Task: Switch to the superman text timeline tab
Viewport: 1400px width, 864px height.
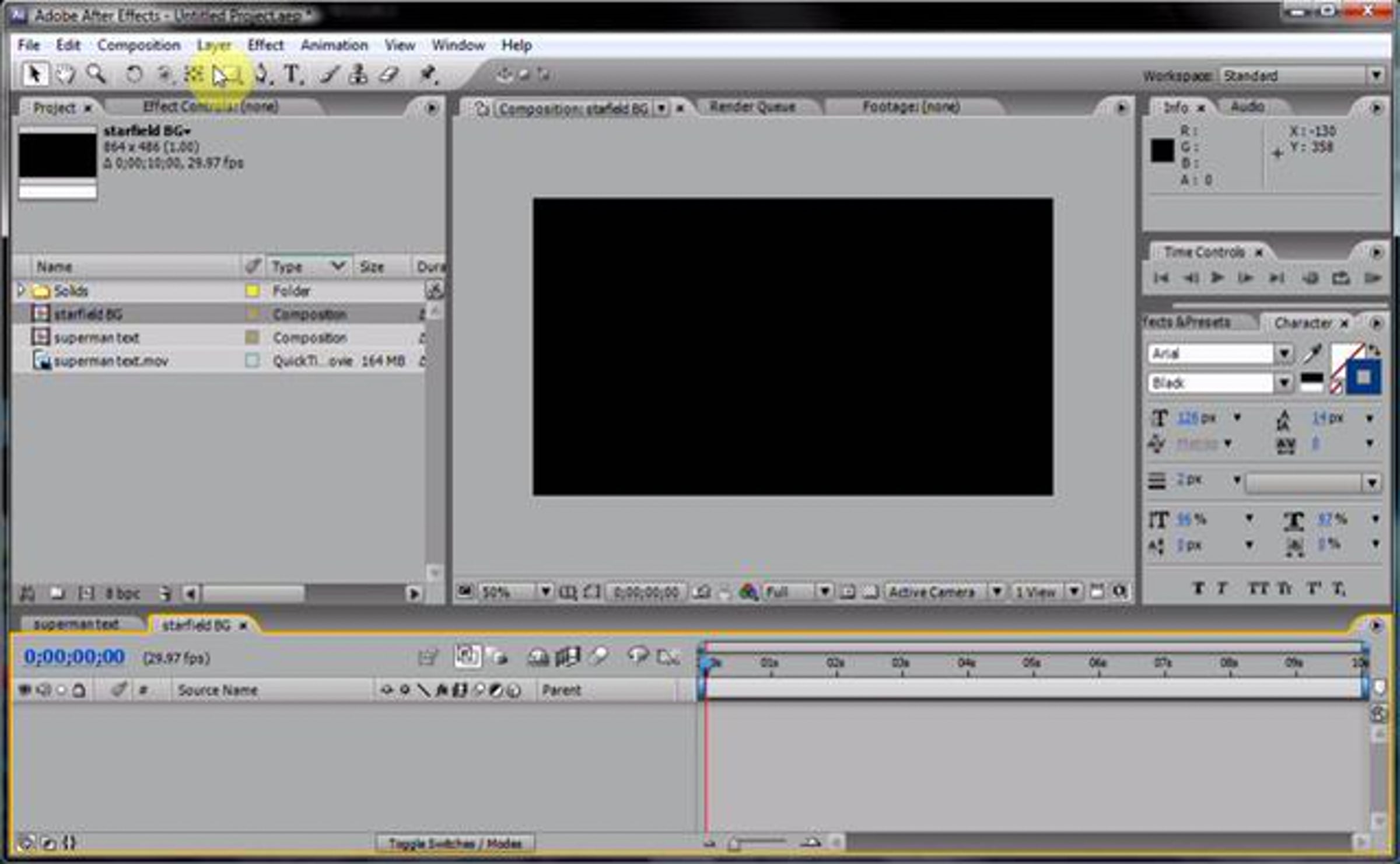Action: pyautogui.click(x=76, y=624)
